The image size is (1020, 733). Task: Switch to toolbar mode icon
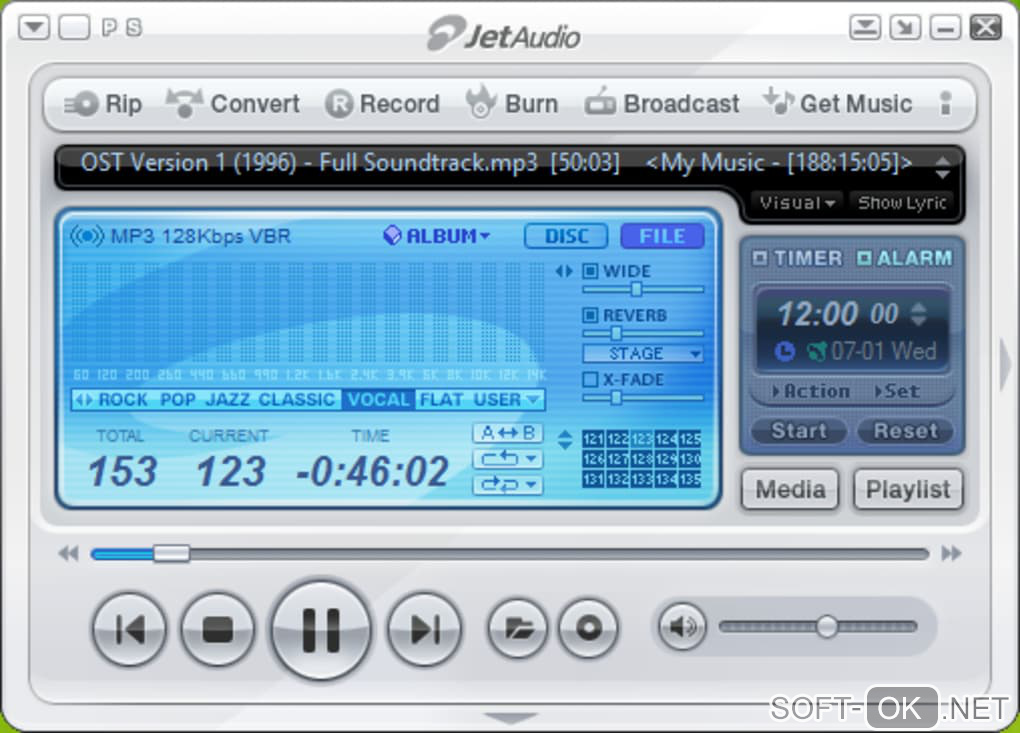[x=865, y=28]
